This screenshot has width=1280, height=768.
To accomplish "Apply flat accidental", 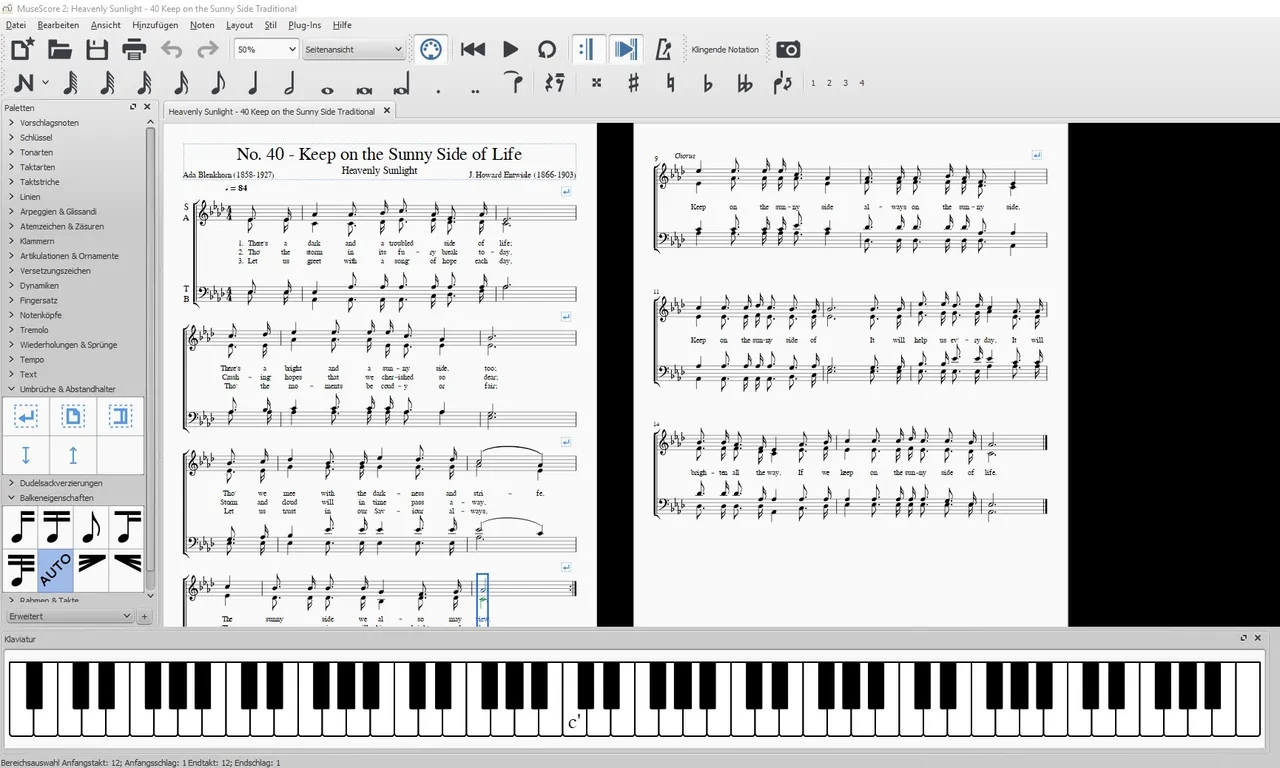I will tap(707, 83).
